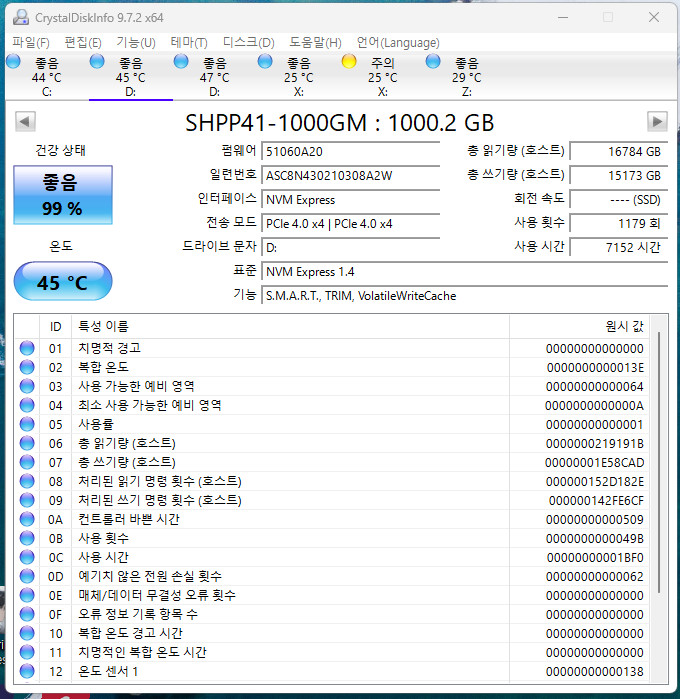This screenshot has height=699, width=680.
Task: Click raw value 00000000001BF0
Action: point(595,558)
